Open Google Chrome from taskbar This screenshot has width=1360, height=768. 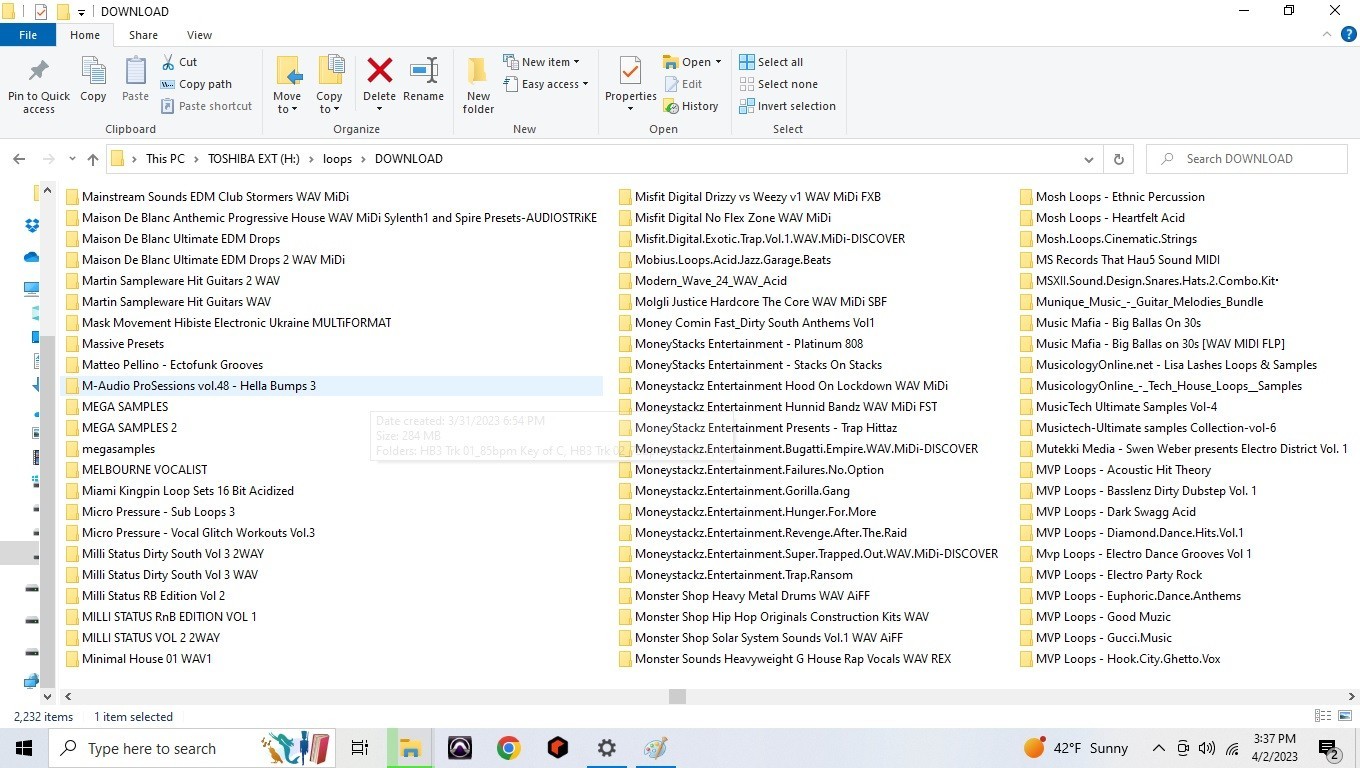click(x=509, y=748)
